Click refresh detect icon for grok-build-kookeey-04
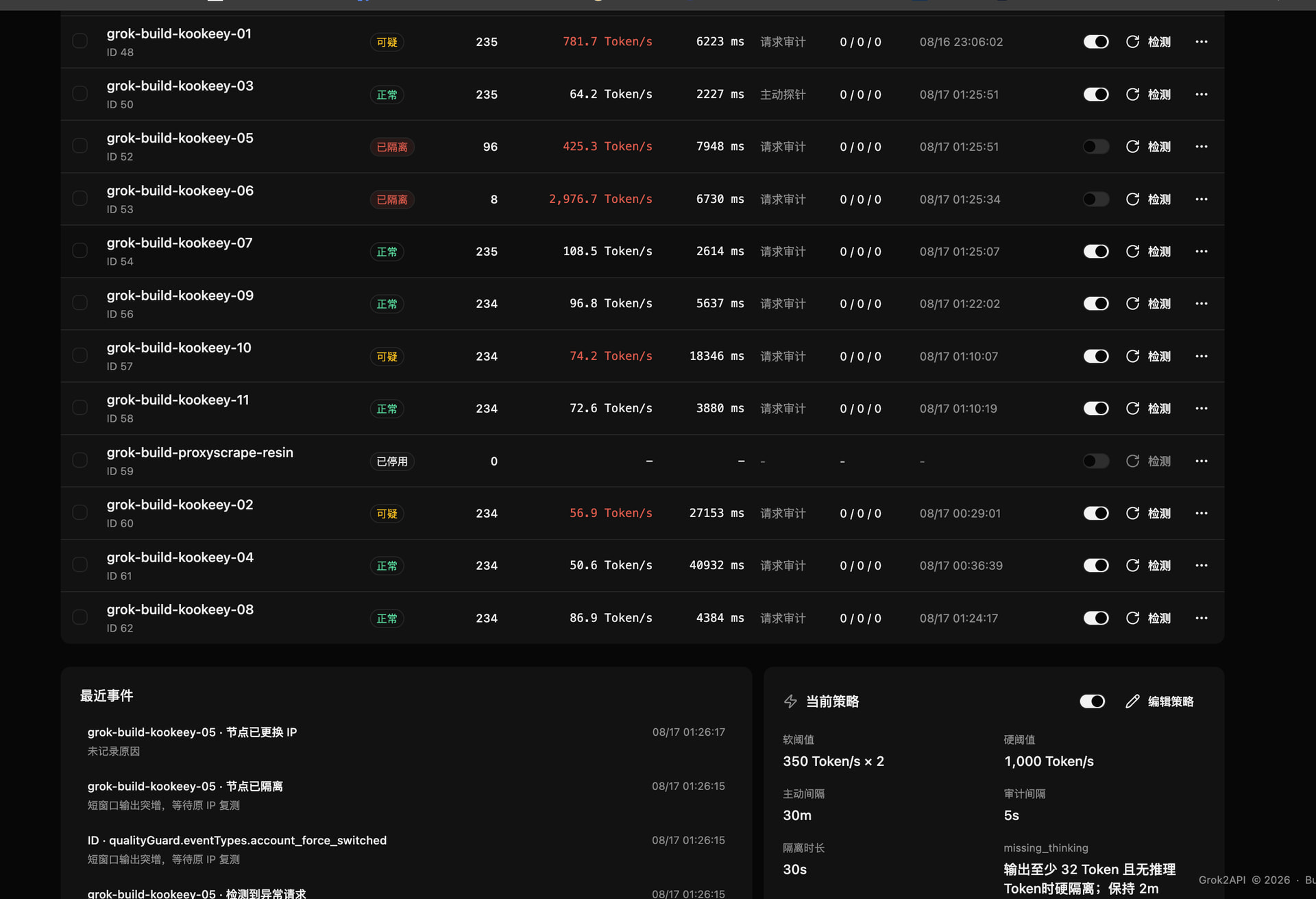Screen dimensions: 1316x899 click(1132, 566)
